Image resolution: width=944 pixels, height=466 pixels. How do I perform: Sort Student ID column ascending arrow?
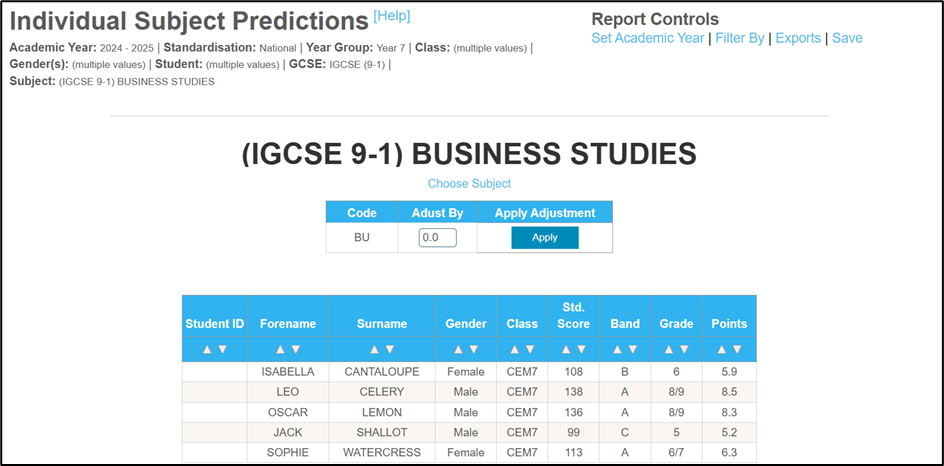point(207,349)
